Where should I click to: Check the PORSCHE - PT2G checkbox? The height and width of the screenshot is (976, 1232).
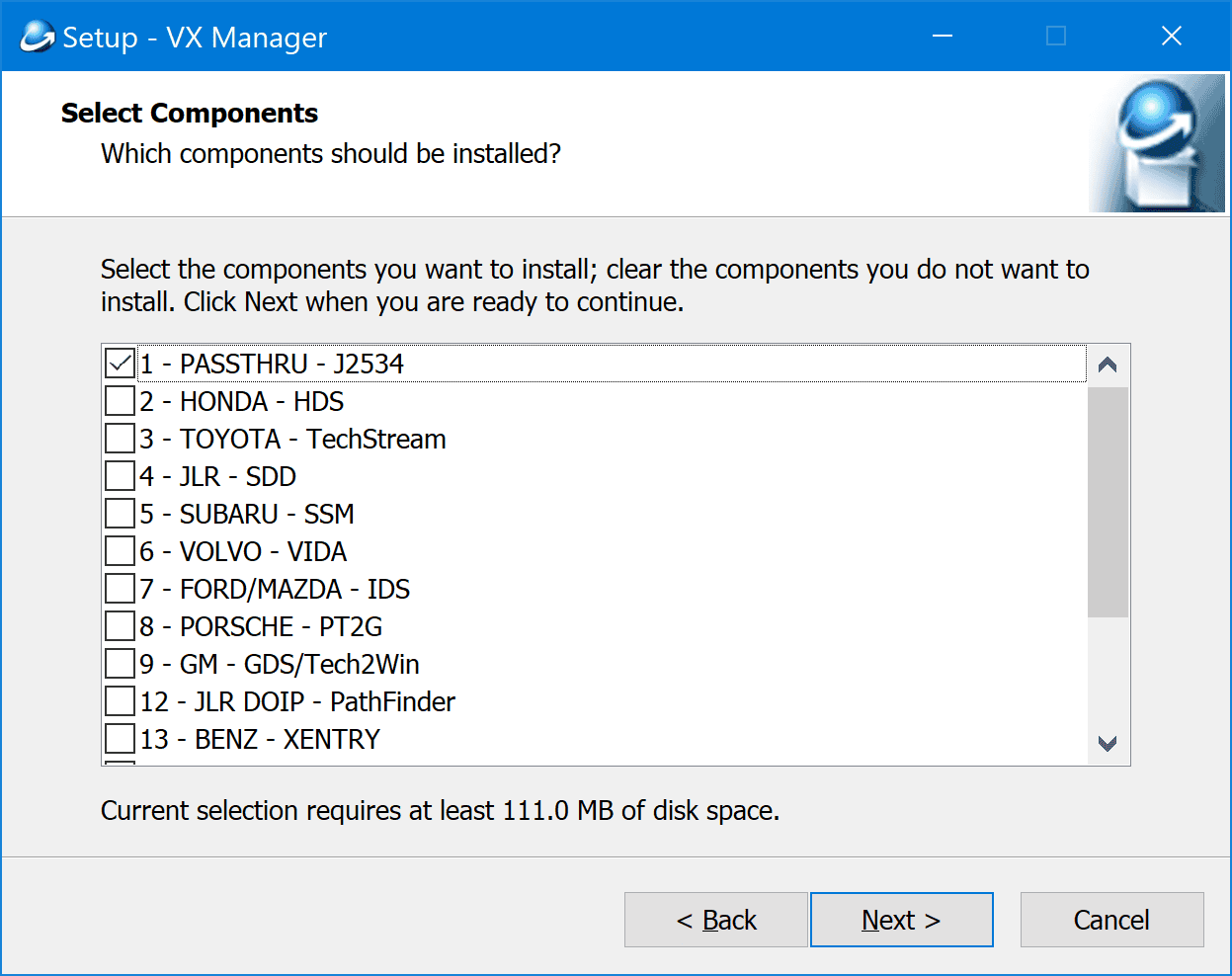pos(120,626)
